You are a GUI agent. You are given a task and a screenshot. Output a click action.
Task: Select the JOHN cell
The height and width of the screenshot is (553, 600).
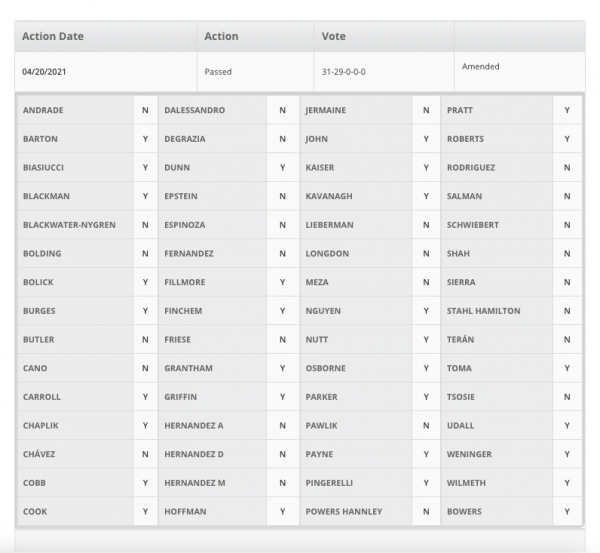(356, 139)
